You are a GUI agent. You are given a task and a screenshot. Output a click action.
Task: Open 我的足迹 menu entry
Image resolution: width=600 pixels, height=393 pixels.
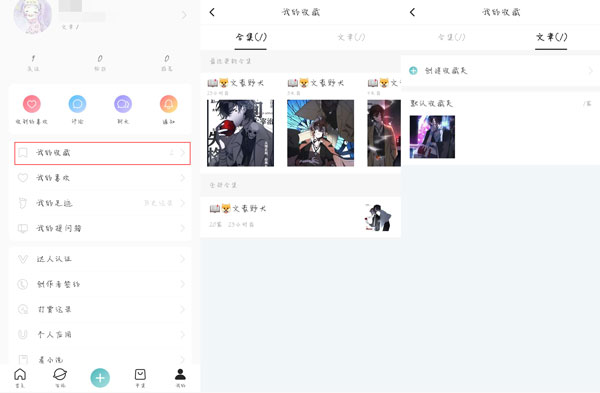(101, 203)
